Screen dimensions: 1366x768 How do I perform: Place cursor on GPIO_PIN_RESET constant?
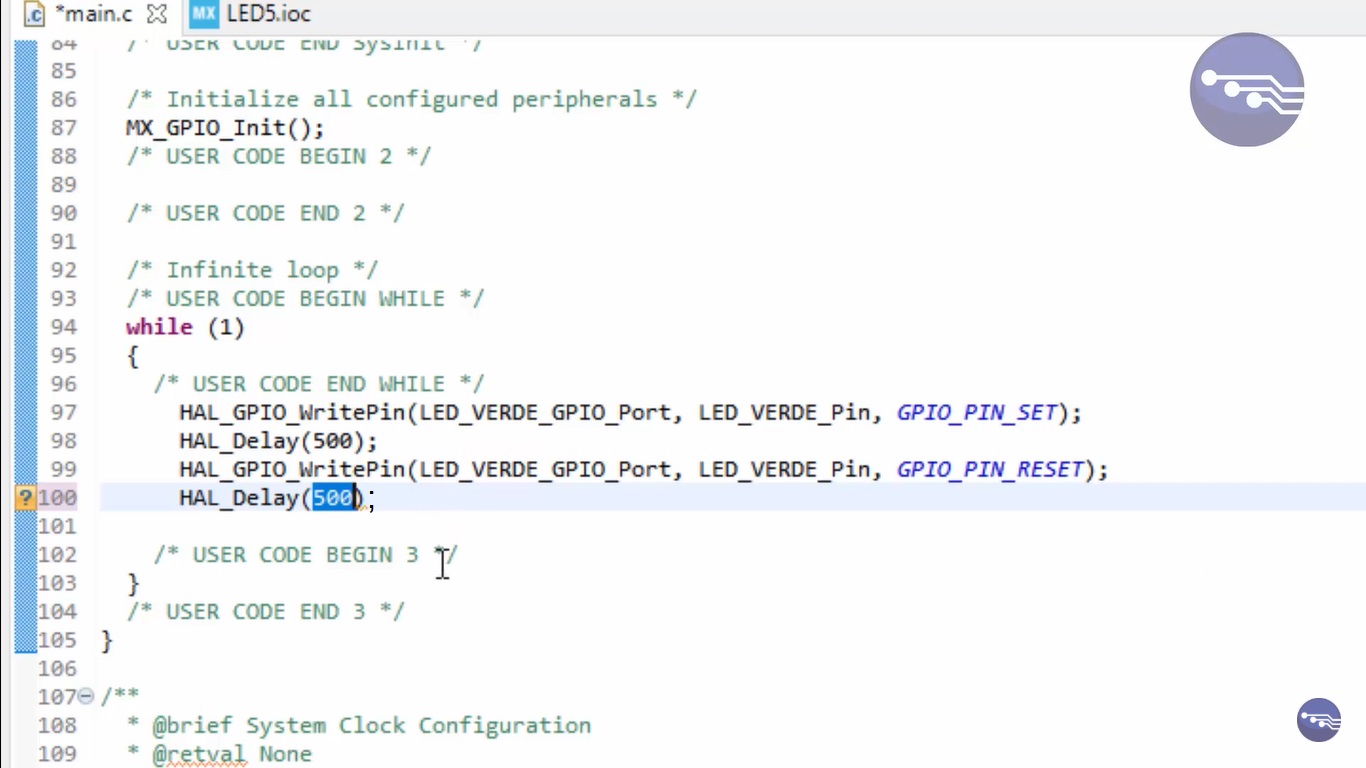990,470
